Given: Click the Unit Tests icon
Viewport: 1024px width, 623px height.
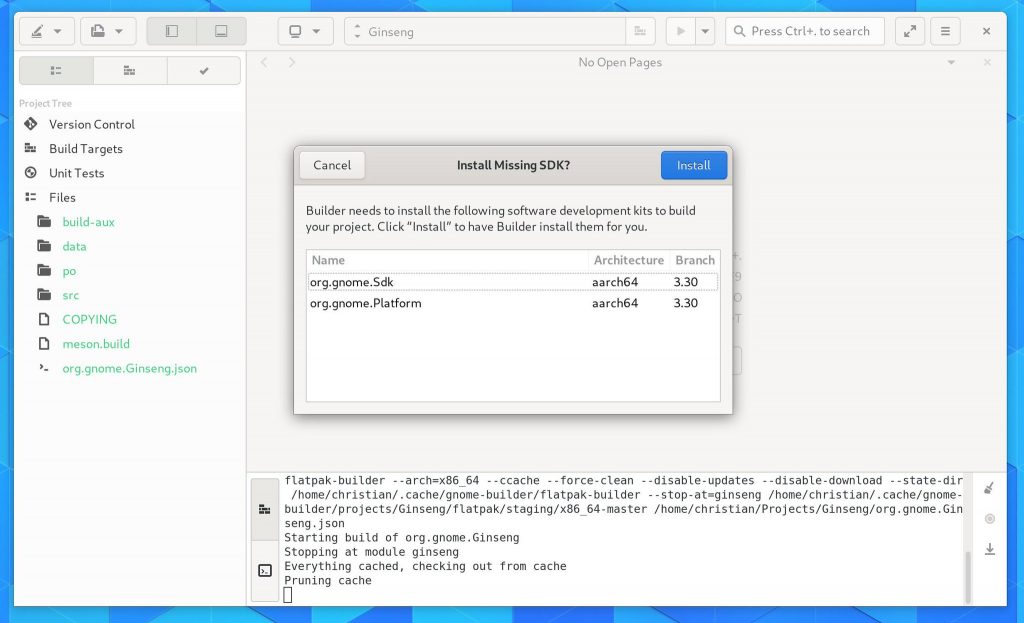Looking at the screenshot, I should (x=31, y=172).
